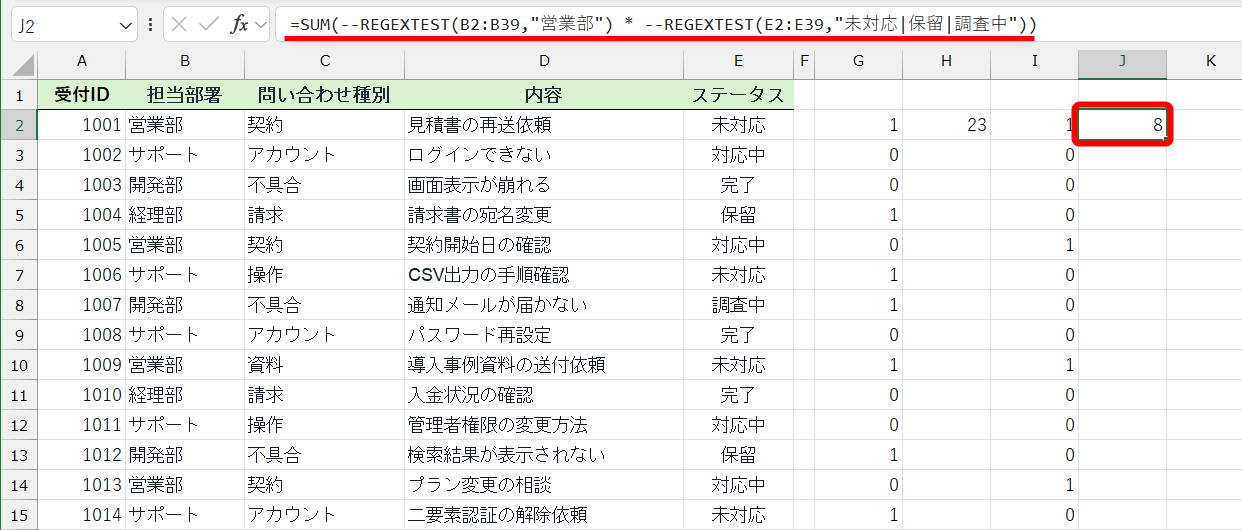This screenshot has width=1242, height=530.
Task: Click 調査中 status in row 8
Action: pyautogui.click(x=738, y=305)
